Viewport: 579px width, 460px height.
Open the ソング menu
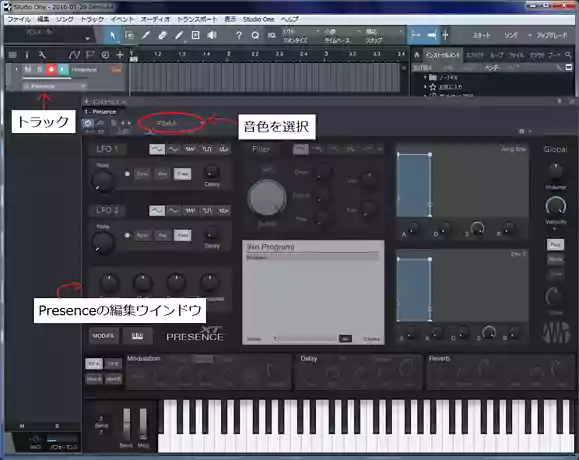coord(65,19)
